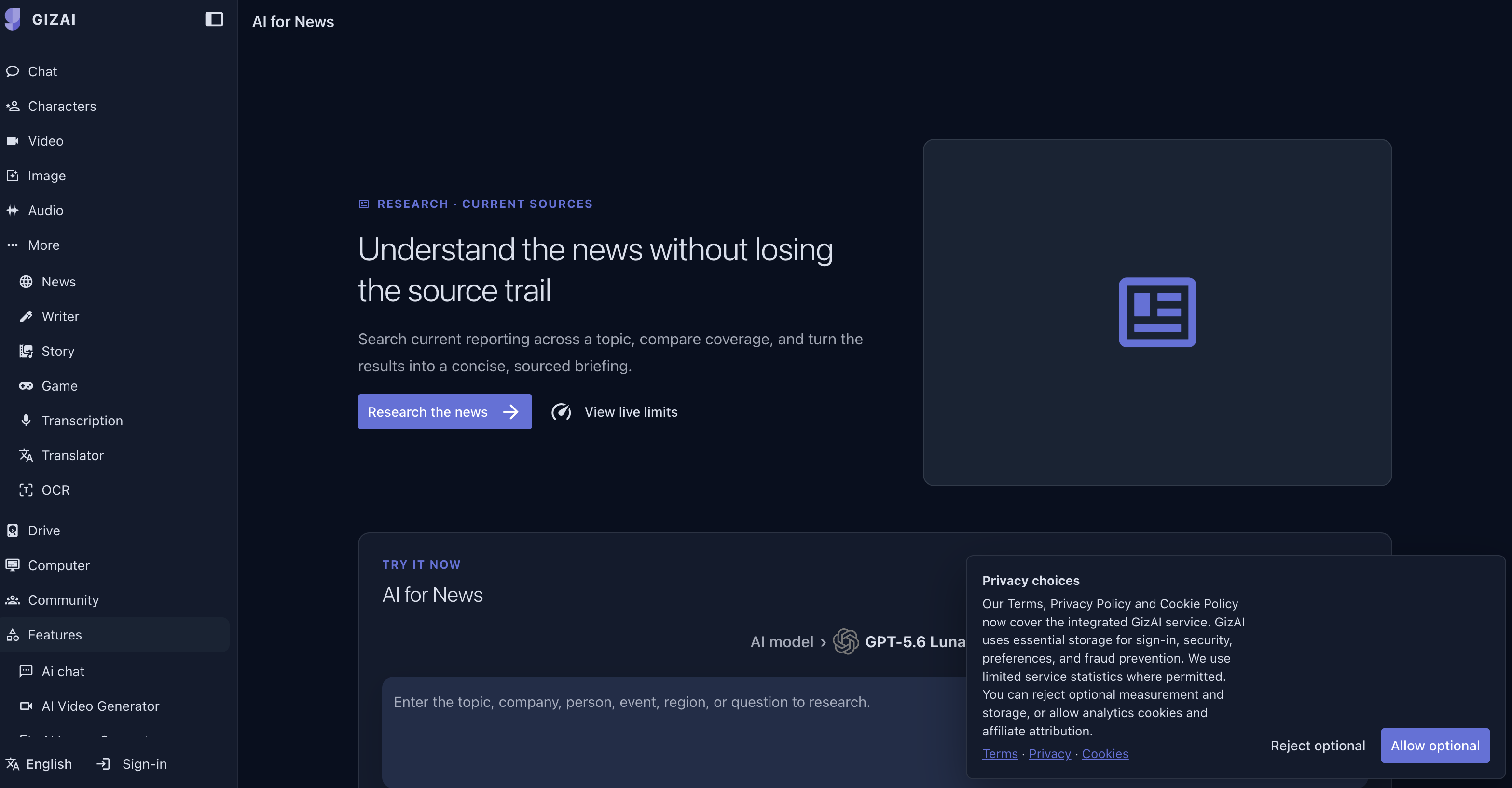Click Reject optional in privacy dialog
This screenshot has height=788, width=1512.
pyautogui.click(x=1318, y=745)
